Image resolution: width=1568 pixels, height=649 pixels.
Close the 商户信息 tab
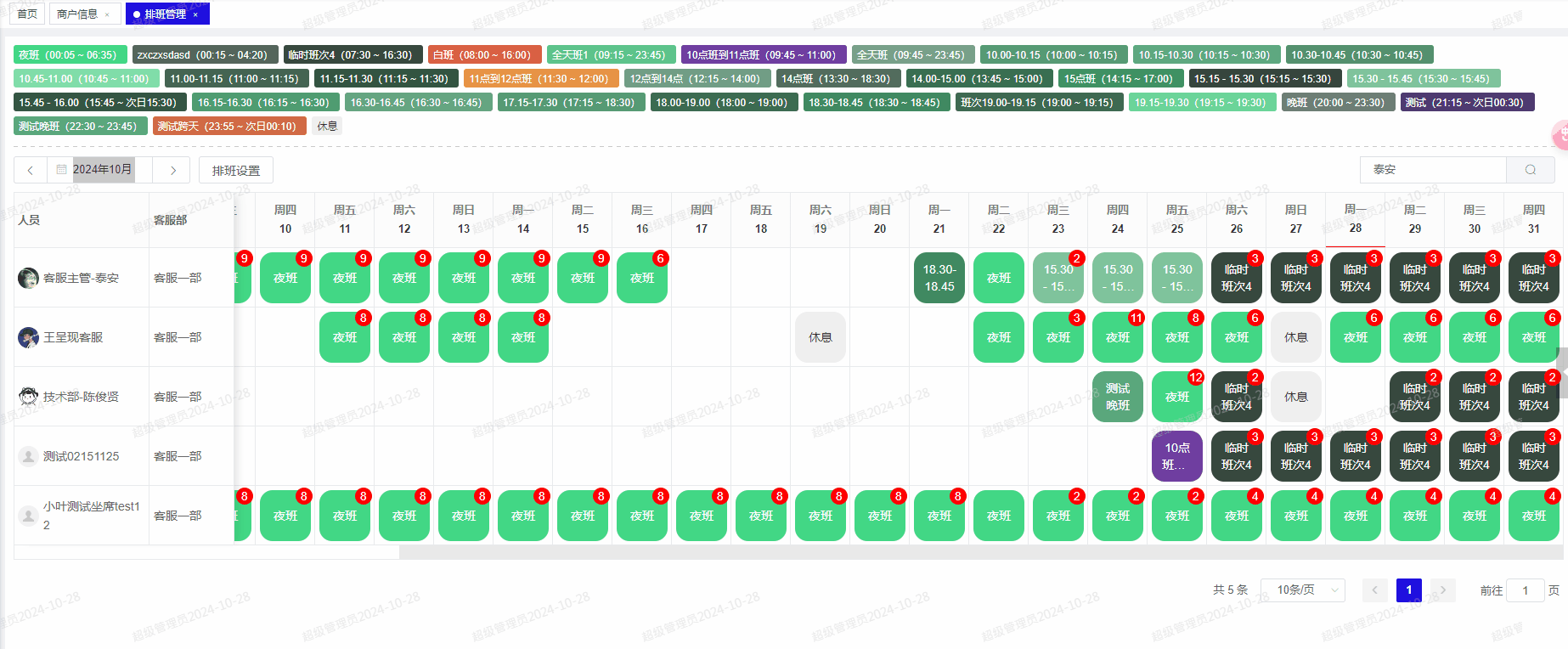coord(107,14)
